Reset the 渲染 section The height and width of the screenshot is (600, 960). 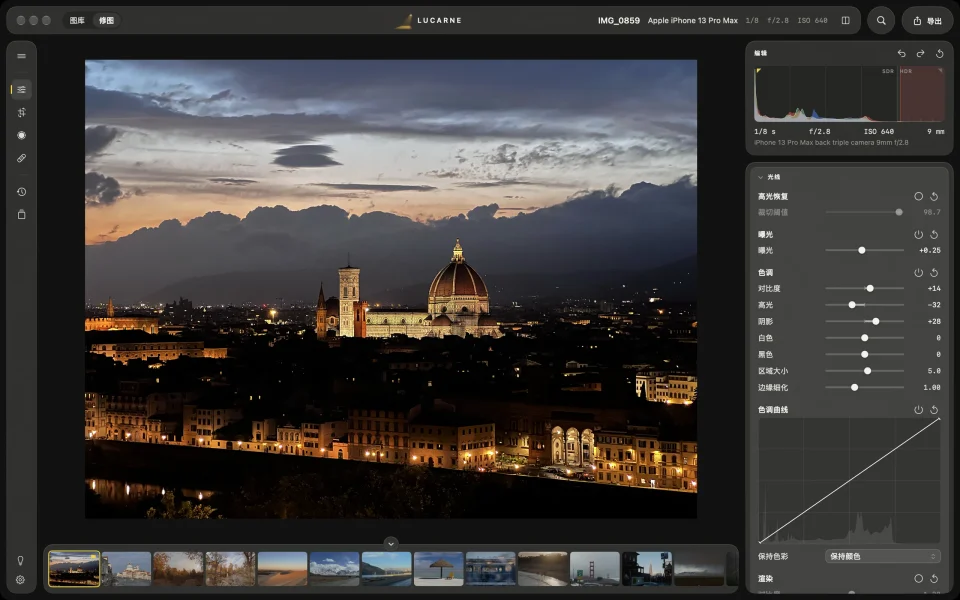934,579
